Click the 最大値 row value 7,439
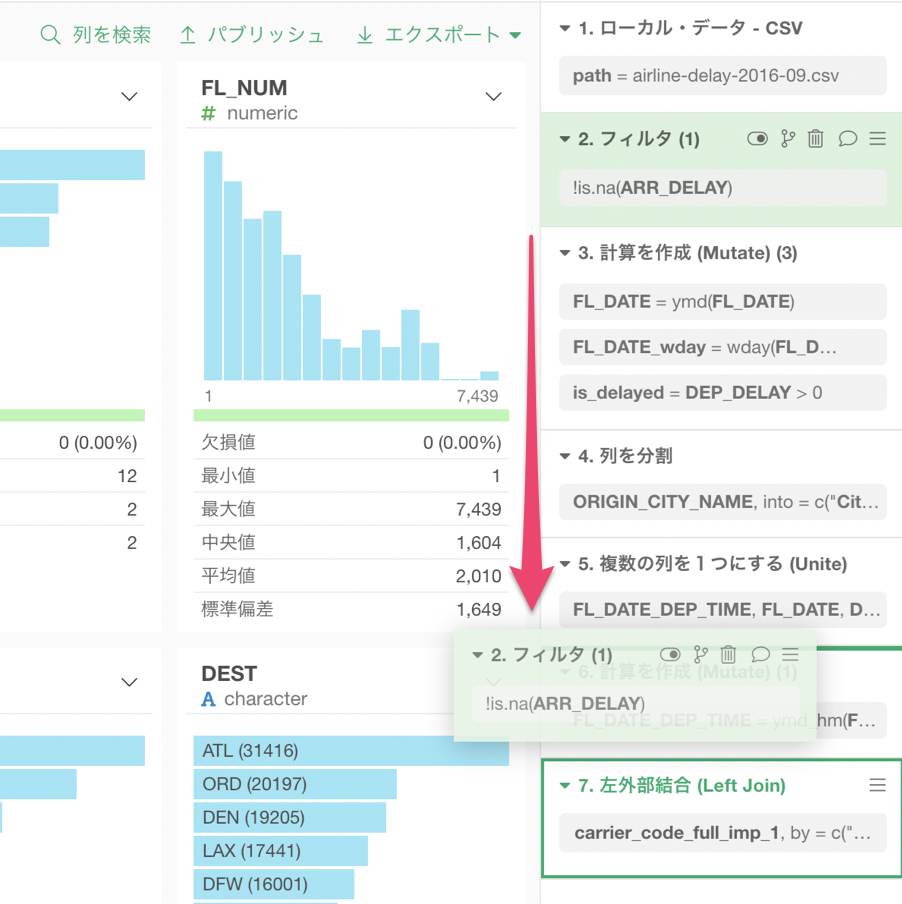 (478, 509)
